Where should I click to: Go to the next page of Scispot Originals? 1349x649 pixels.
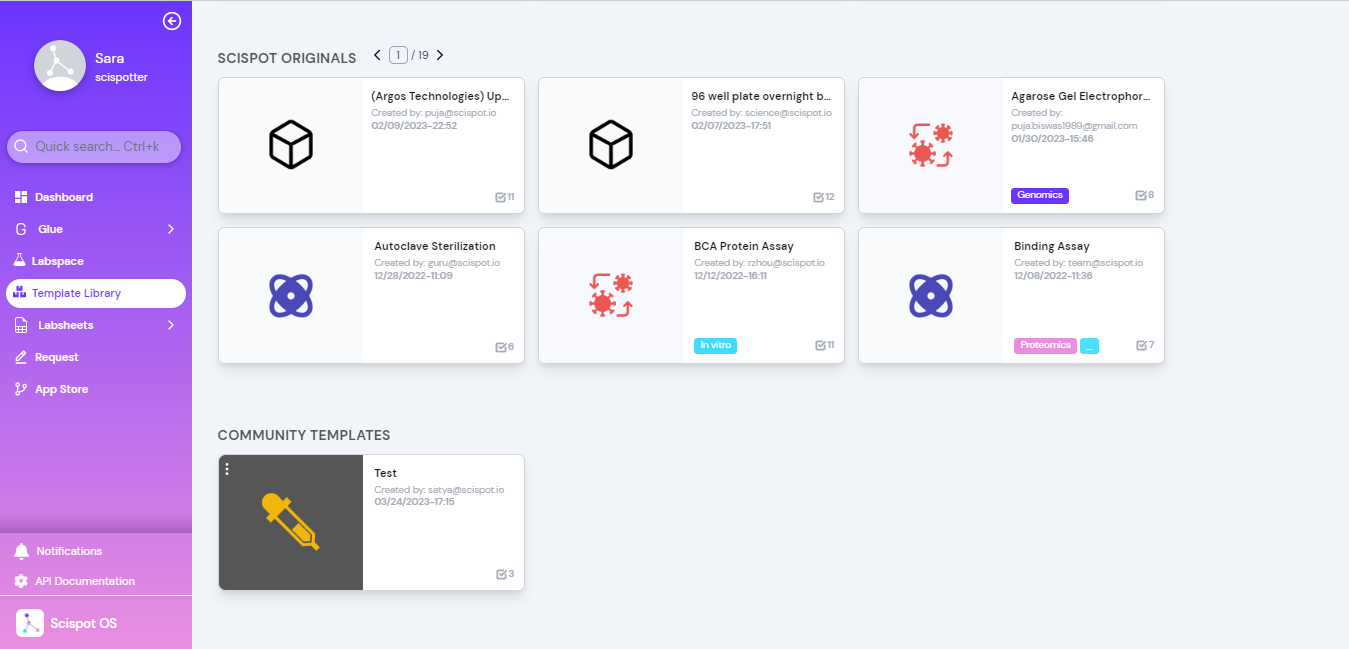438,55
